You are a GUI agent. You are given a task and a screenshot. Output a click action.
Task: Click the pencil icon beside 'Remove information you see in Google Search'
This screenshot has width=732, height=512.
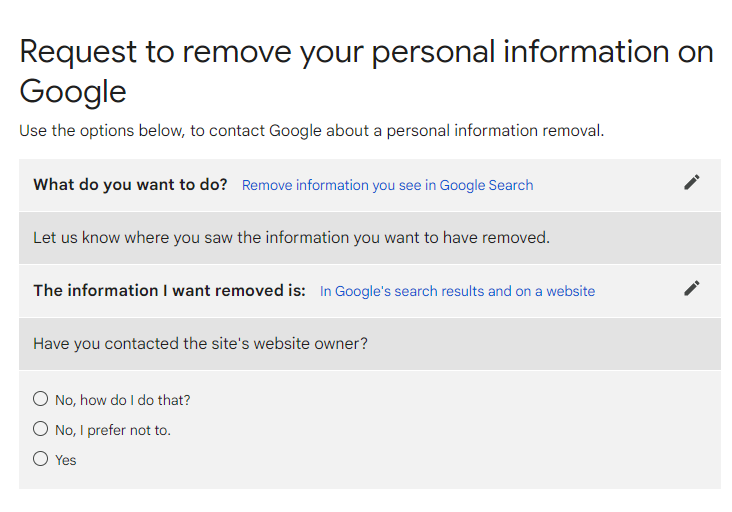click(x=691, y=182)
